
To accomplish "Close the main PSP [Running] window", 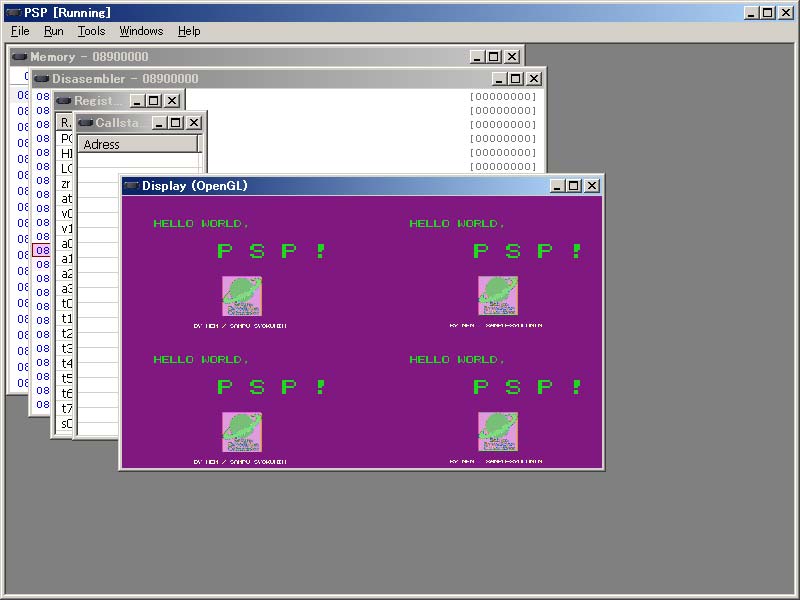I will tap(786, 13).
